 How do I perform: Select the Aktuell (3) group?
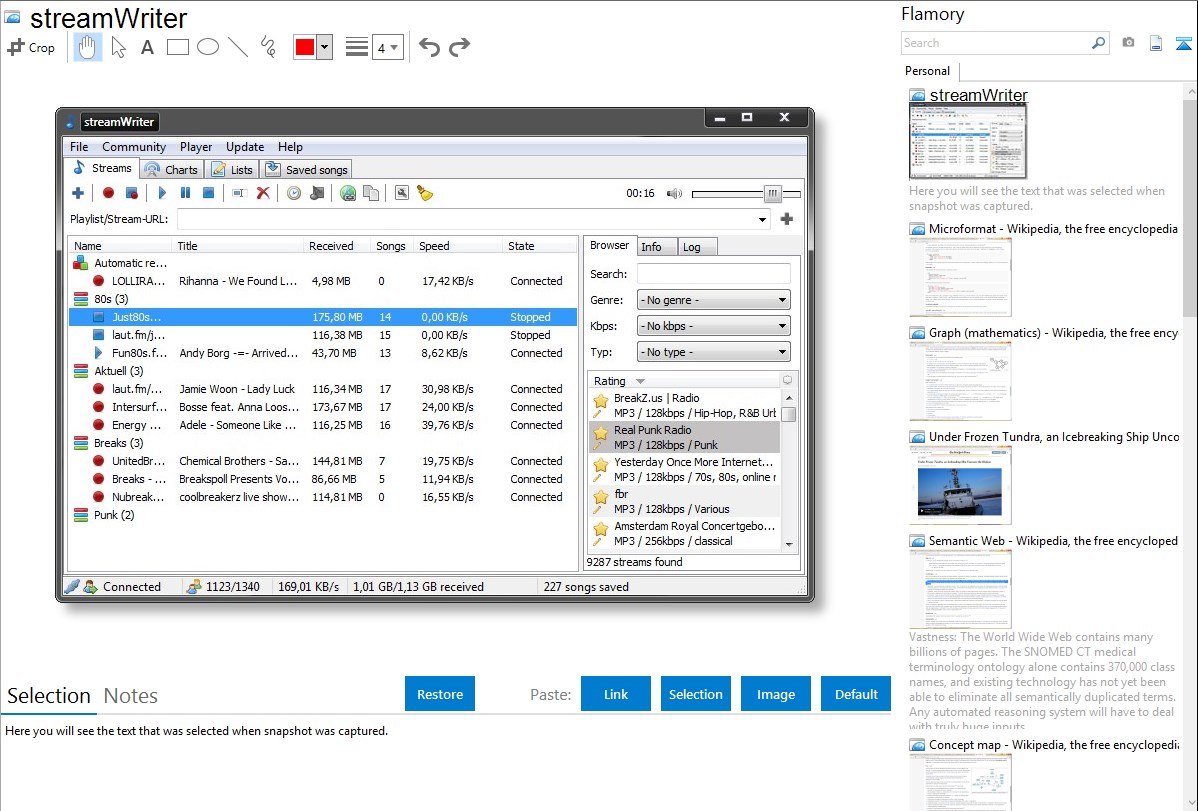[119, 371]
